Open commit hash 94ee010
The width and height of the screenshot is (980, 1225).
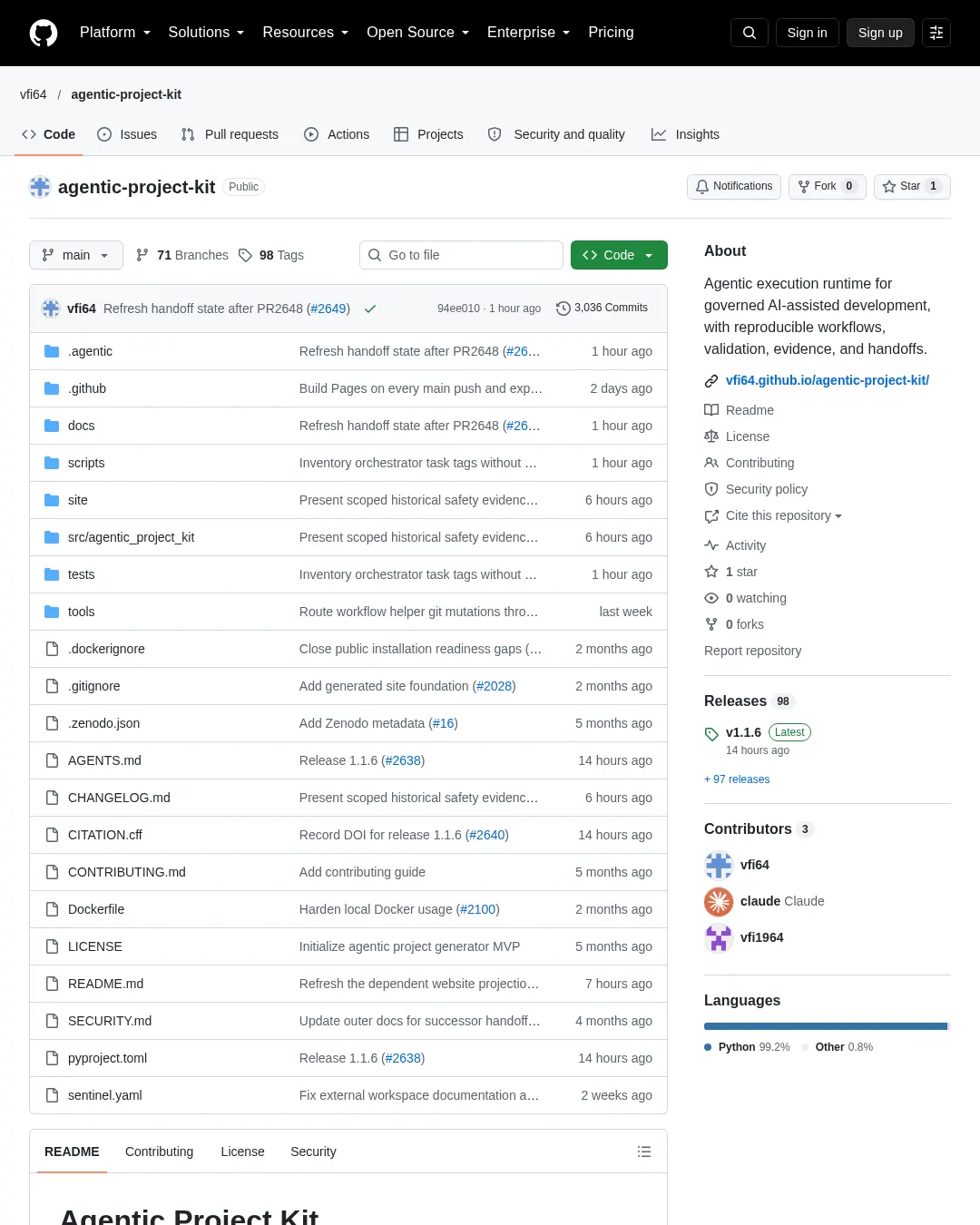458,309
